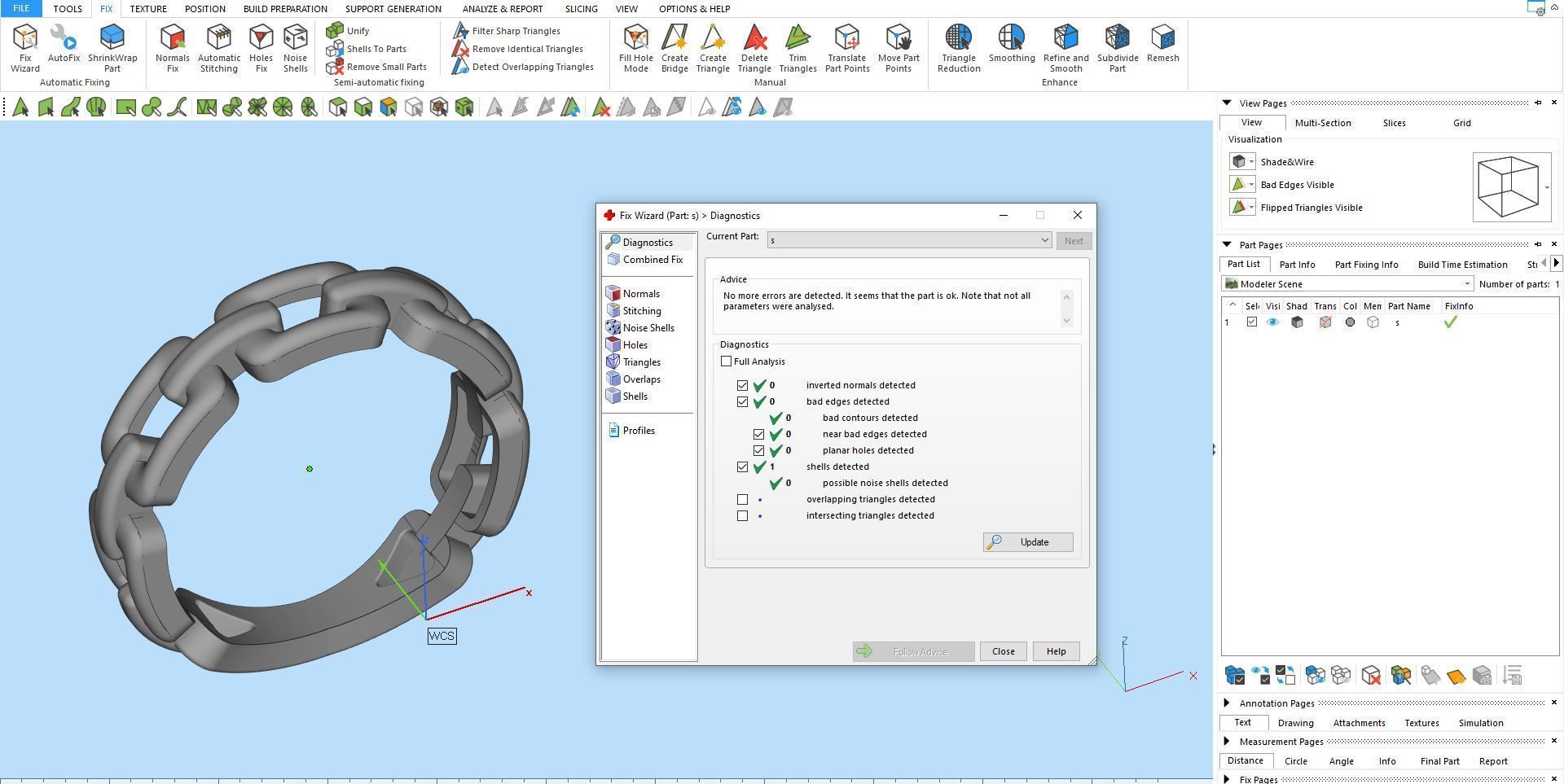Select the Create Bridge tool

click(x=674, y=49)
